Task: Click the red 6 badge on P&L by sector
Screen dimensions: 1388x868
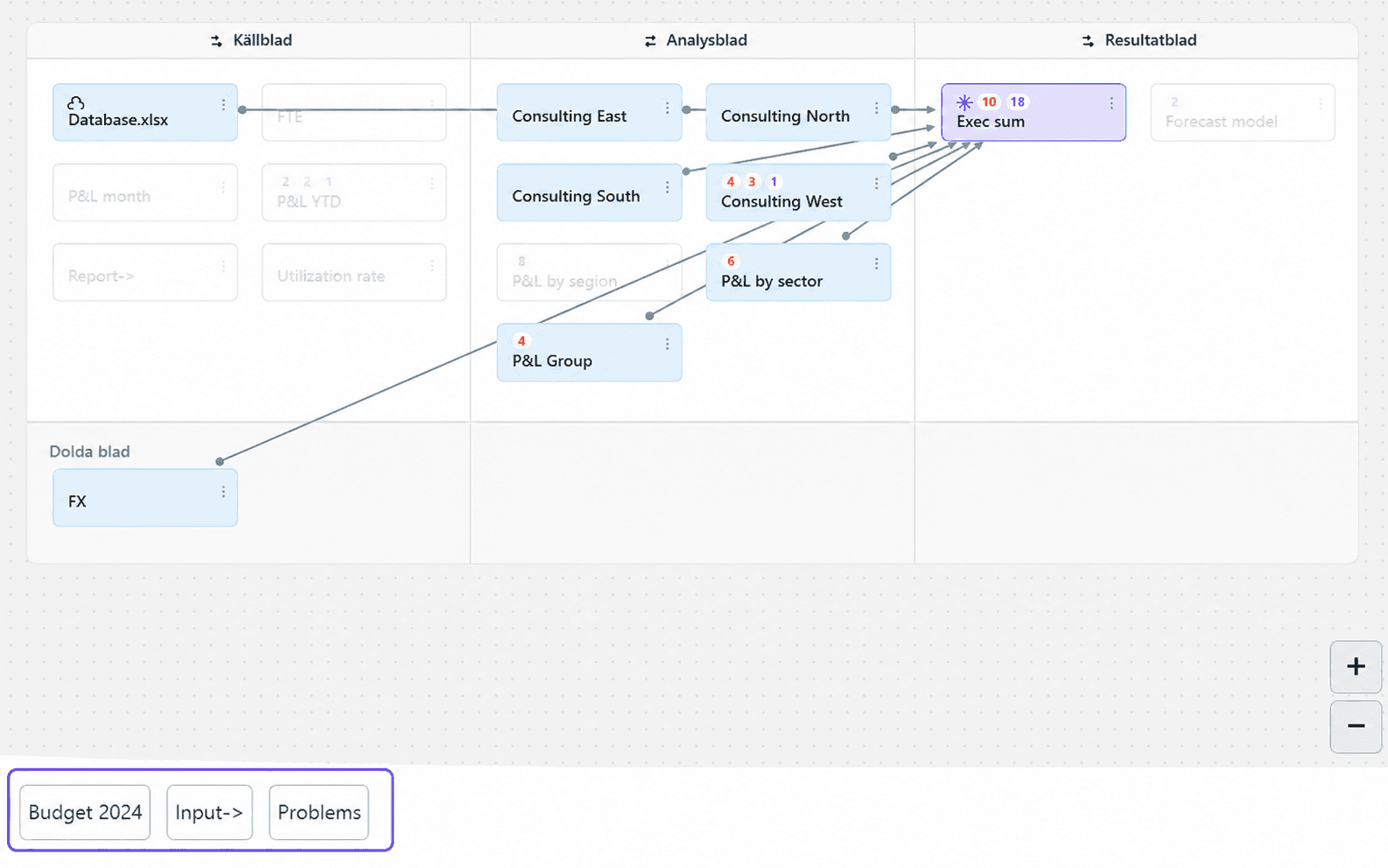Action: [x=731, y=262]
